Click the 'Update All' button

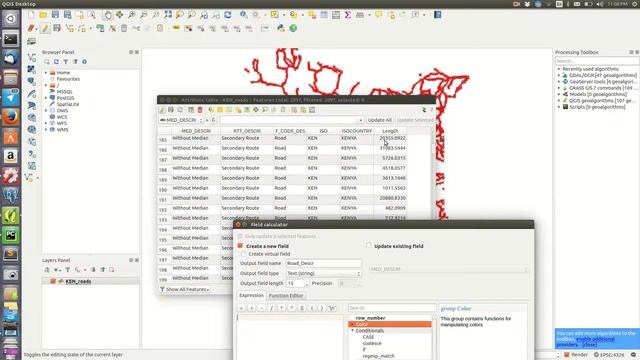[379, 120]
